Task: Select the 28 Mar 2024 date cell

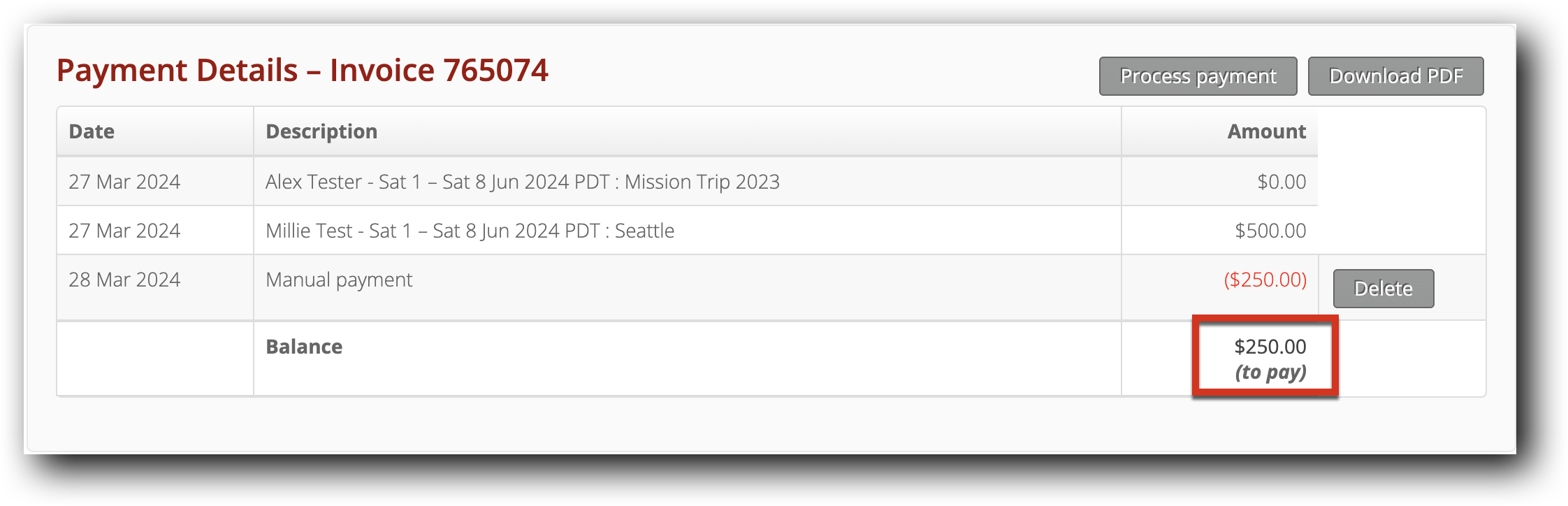Action: [x=124, y=279]
